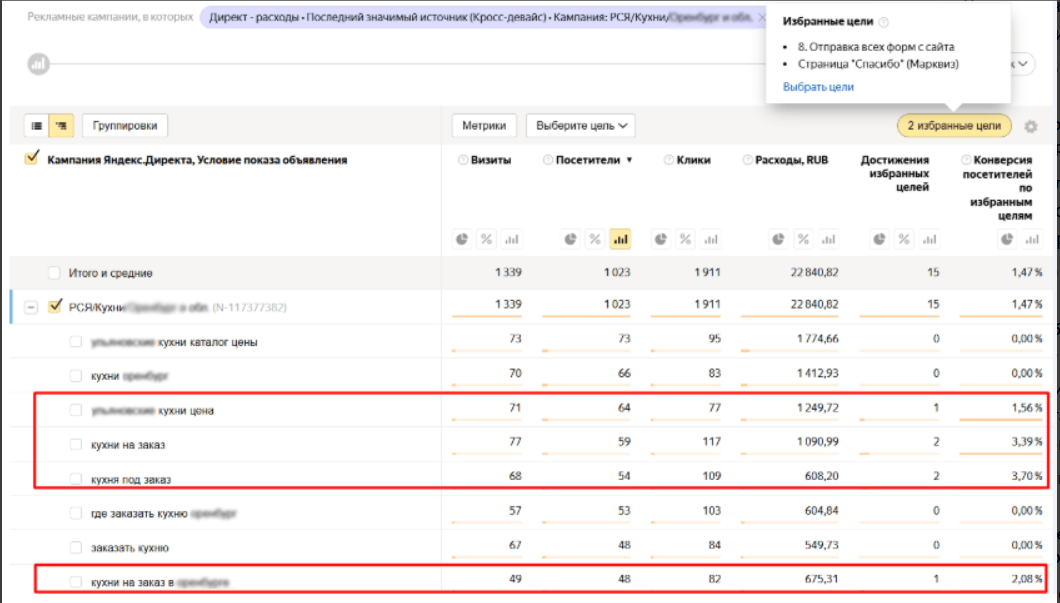Click the expenses value 1 412,93
Viewport: 1060px width, 603px height.
817,373
